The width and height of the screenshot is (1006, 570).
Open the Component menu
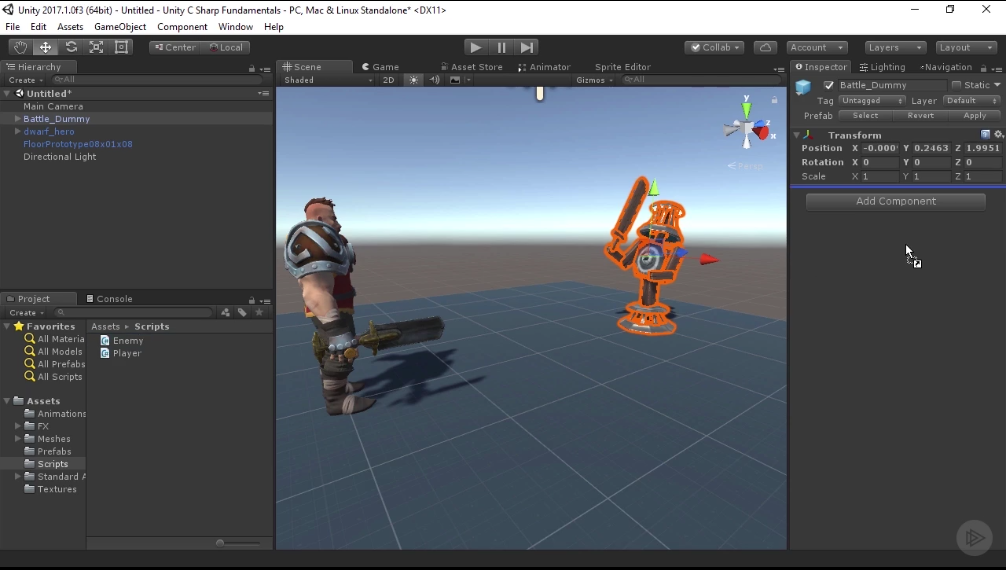click(182, 26)
